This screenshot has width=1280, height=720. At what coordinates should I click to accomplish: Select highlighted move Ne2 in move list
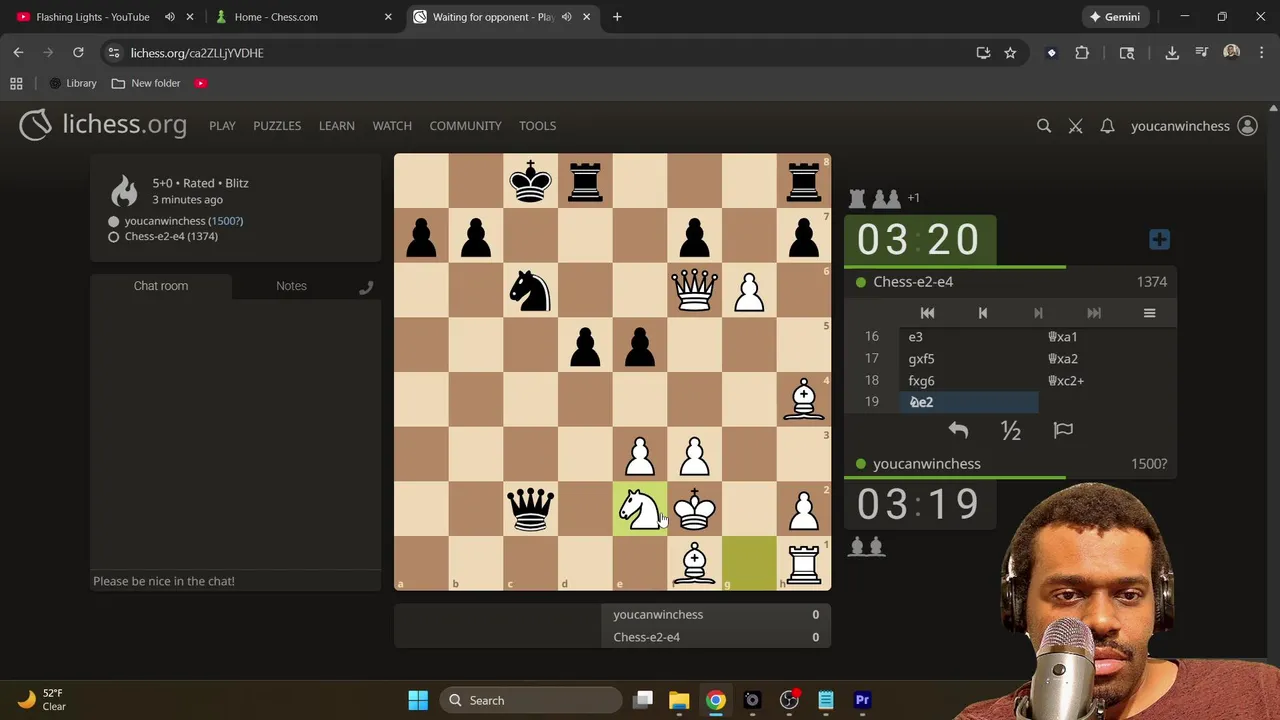click(x=969, y=402)
